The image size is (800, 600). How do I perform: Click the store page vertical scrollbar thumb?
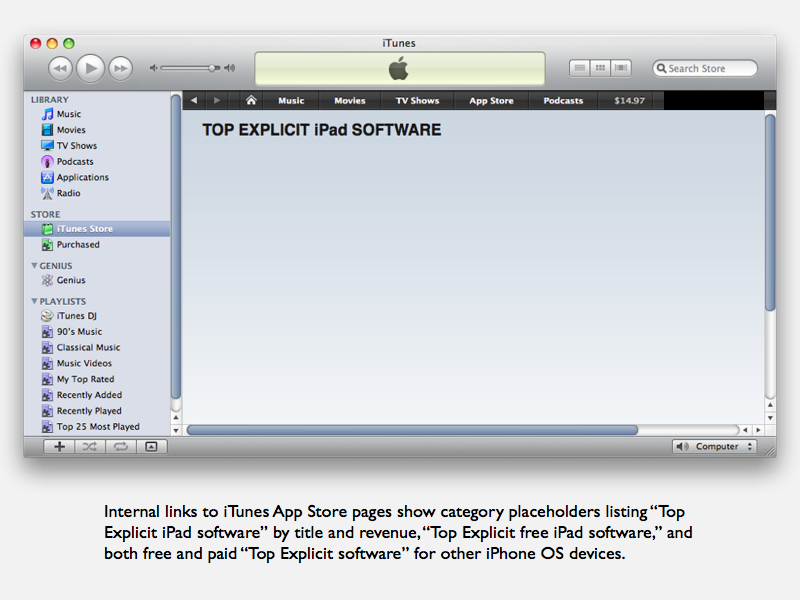770,212
